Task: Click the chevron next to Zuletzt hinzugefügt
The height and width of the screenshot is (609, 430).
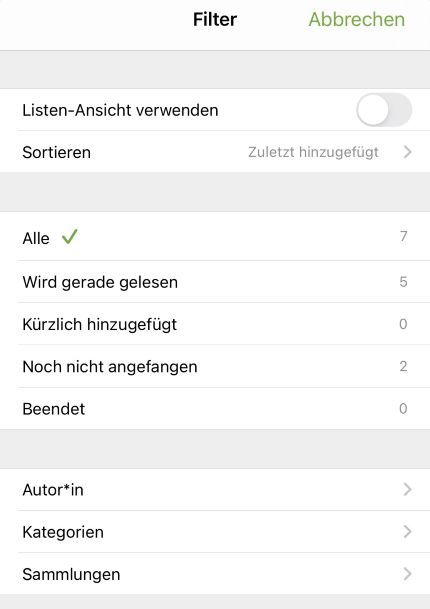Action: click(x=407, y=152)
